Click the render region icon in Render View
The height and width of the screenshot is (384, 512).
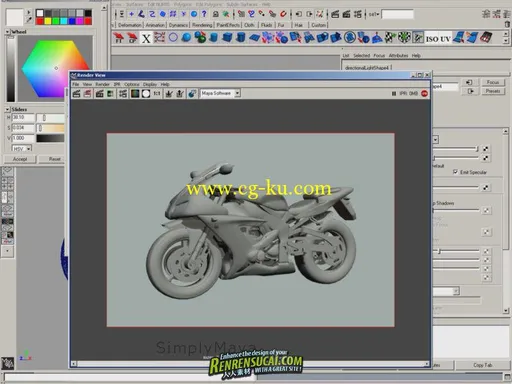(88, 94)
